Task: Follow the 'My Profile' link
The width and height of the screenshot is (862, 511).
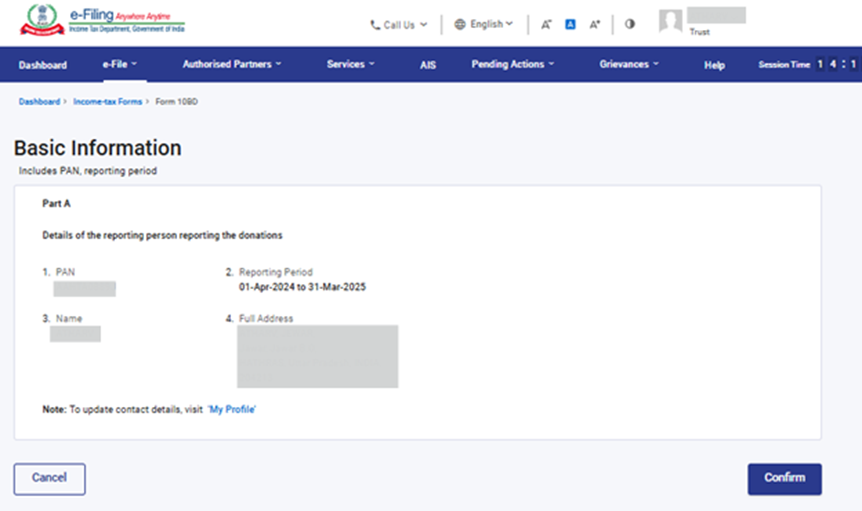Action: coord(232,410)
